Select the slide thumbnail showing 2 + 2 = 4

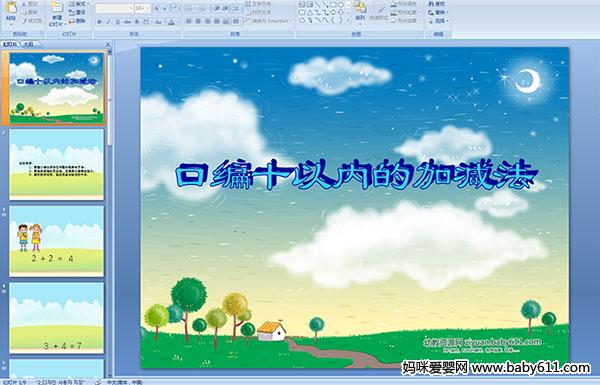pyautogui.click(x=57, y=241)
